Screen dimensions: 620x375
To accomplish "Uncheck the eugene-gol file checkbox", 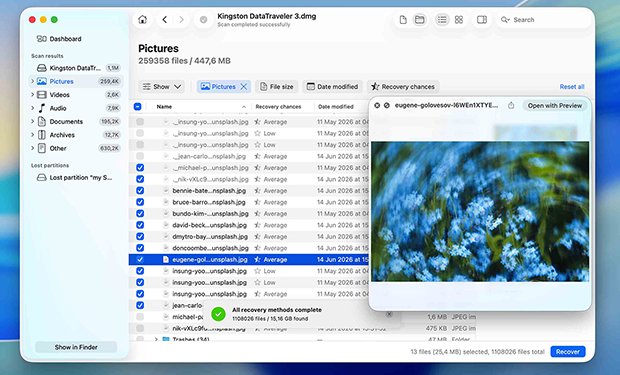I will click(x=140, y=259).
